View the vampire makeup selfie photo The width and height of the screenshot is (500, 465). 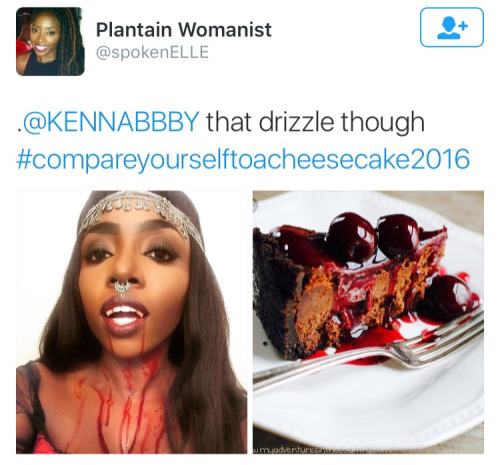point(132,322)
